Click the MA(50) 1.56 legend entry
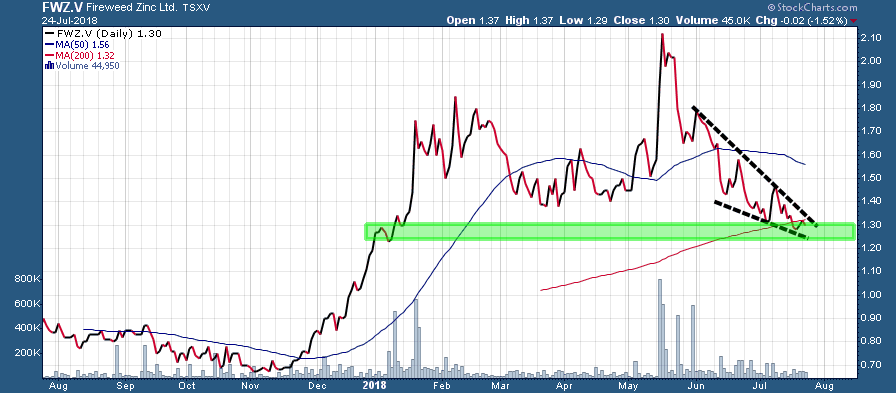The height and width of the screenshot is (393, 896). click(77, 44)
